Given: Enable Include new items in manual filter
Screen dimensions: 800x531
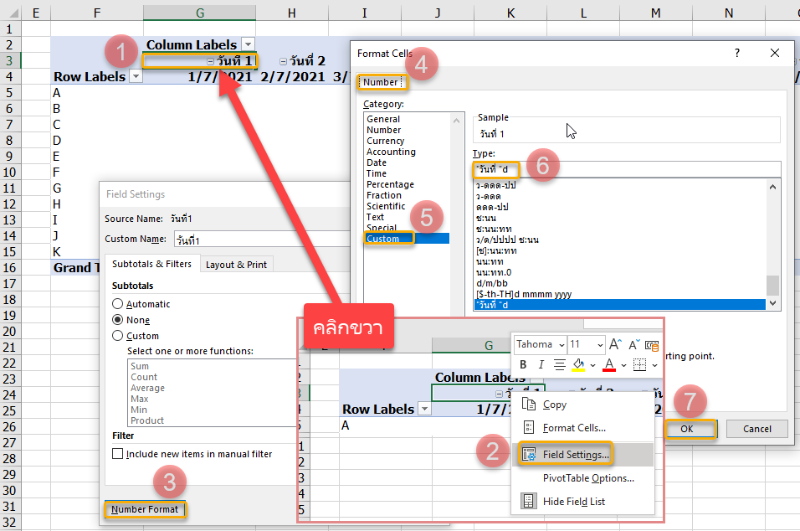Looking at the screenshot, I should click(x=119, y=454).
